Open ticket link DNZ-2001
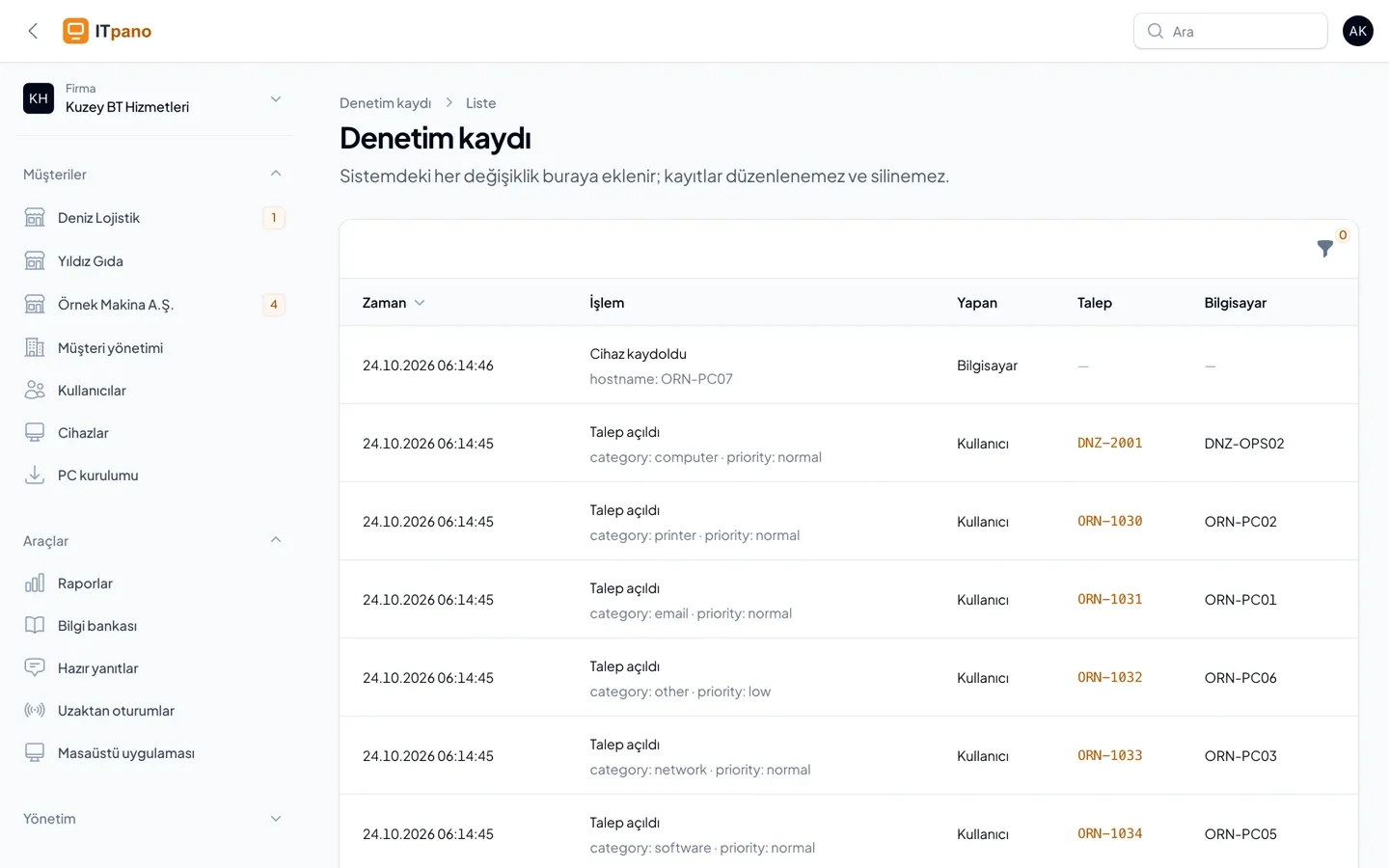This screenshot has width=1389, height=868. [x=1109, y=444]
